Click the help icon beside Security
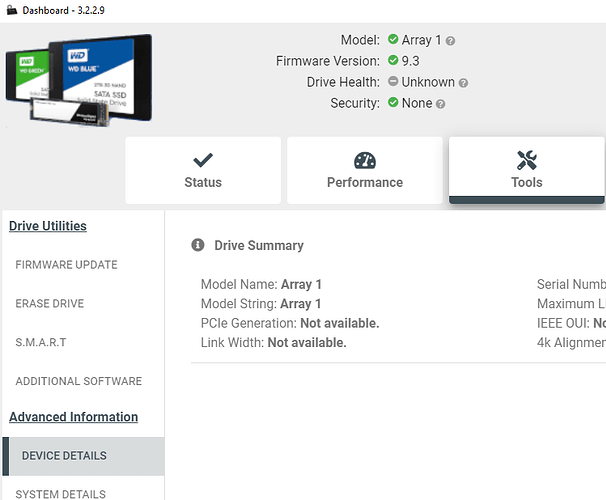 [x=441, y=104]
